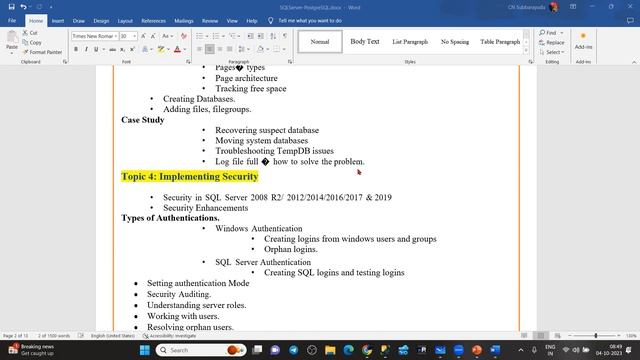Switch to Print Layout view in status bar
Image resolution: width=640 pixels, height=360 pixels.
[541, 336]
